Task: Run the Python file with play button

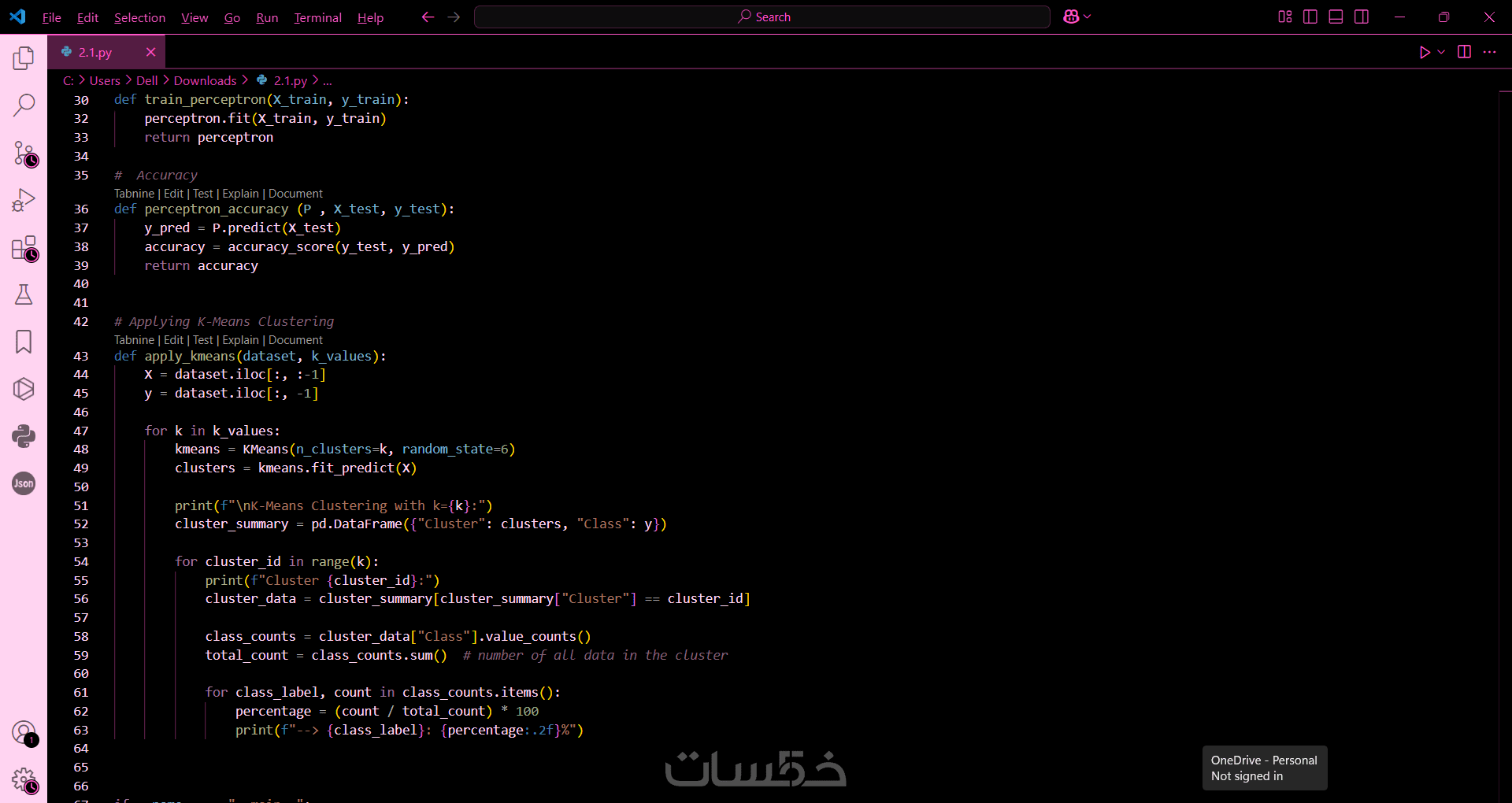Action: (x=1425, y=52)
